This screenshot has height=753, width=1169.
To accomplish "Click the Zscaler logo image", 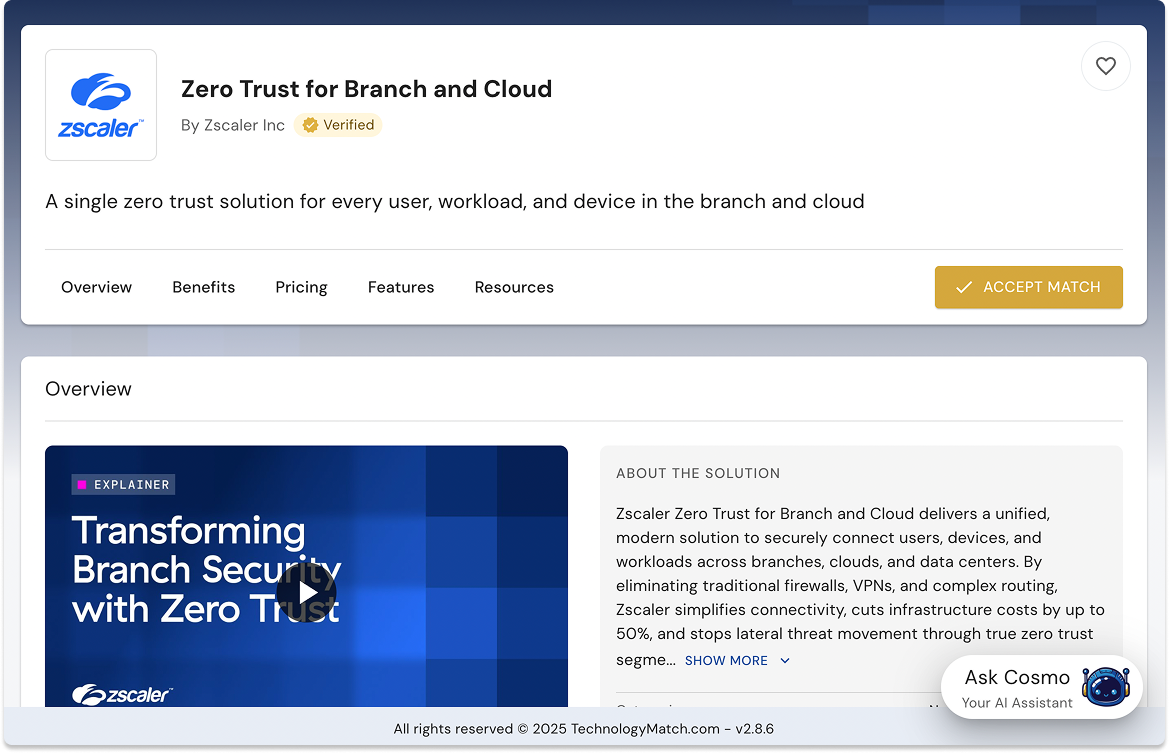I will 101,105.
